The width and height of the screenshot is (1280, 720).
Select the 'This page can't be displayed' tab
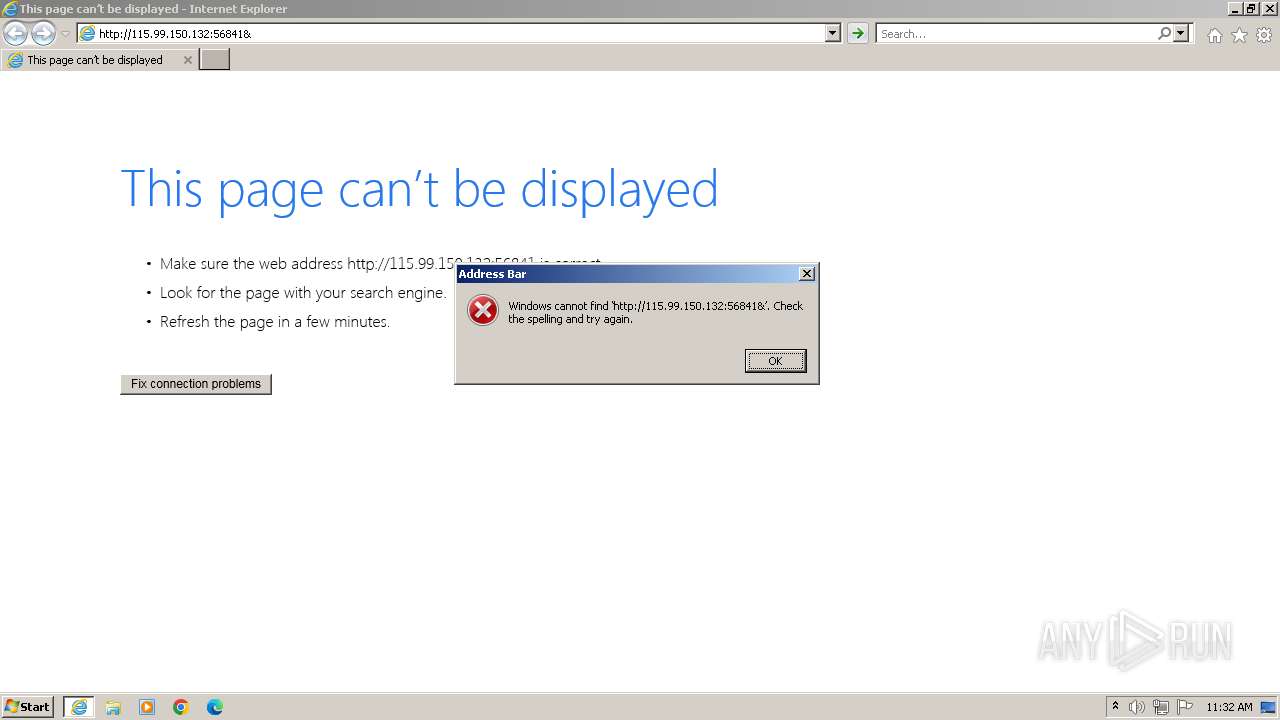pyautogui.click(x=99, y=60)
